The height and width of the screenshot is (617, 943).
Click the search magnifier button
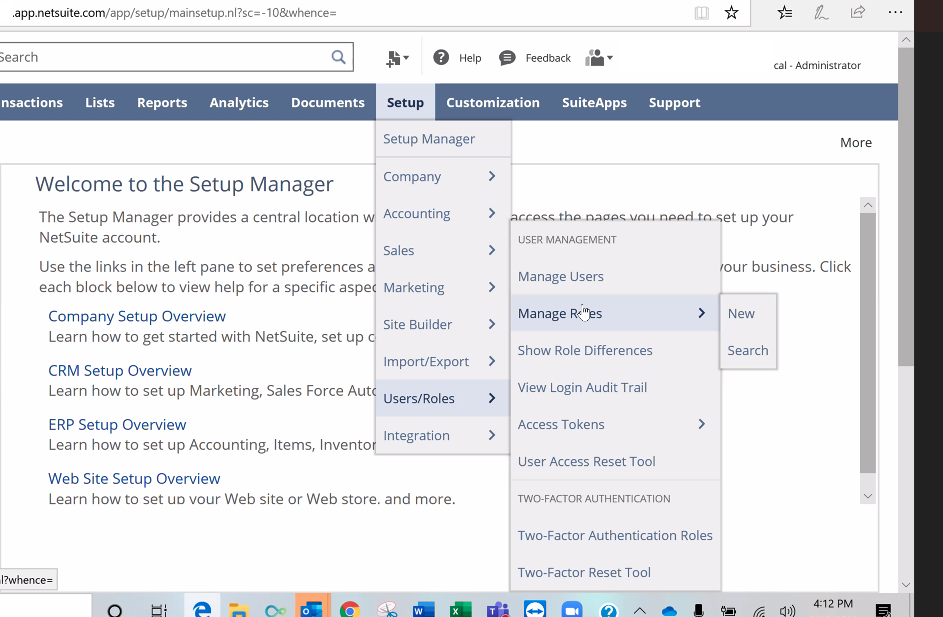(338, 56)
